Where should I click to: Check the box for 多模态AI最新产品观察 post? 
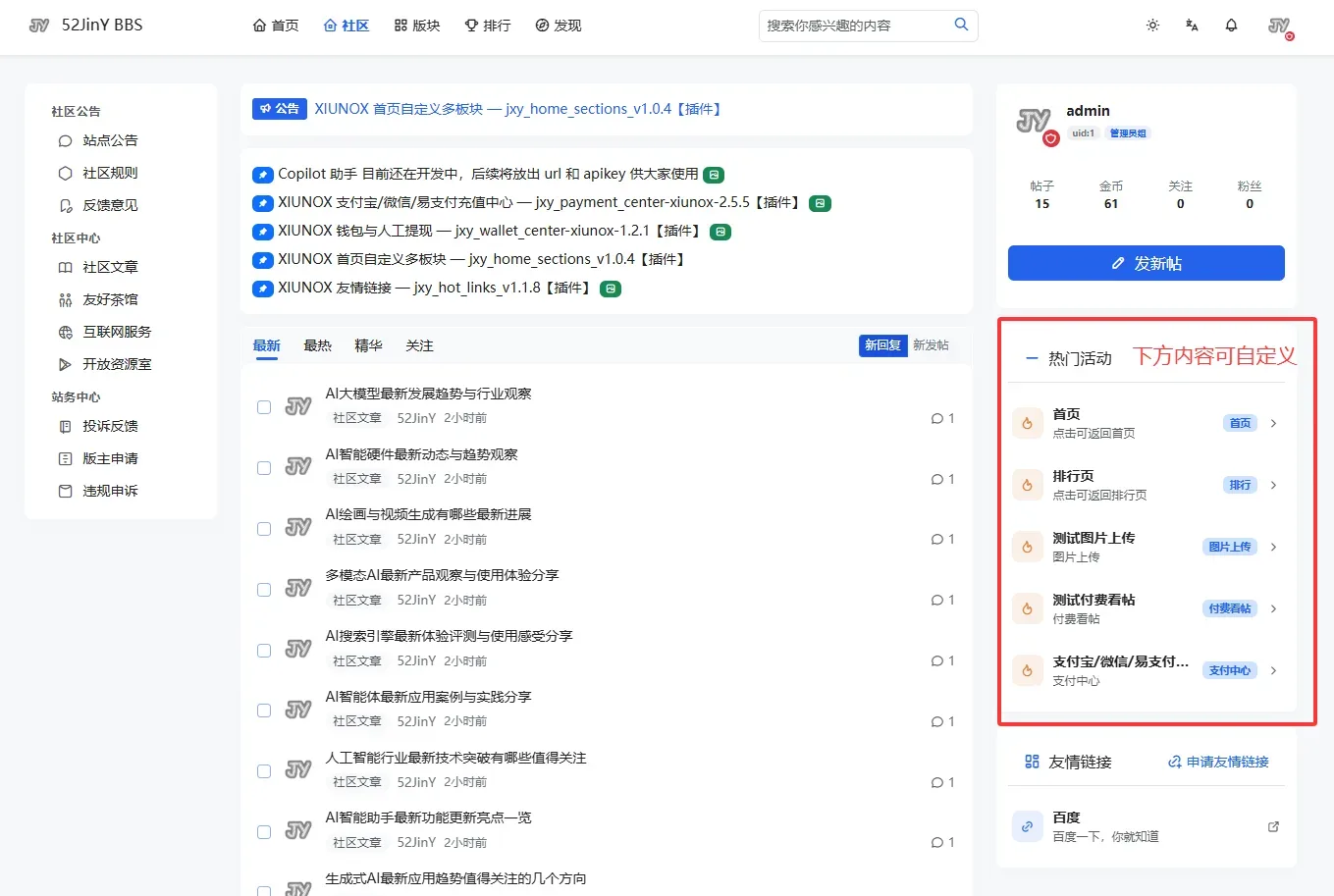264,589
